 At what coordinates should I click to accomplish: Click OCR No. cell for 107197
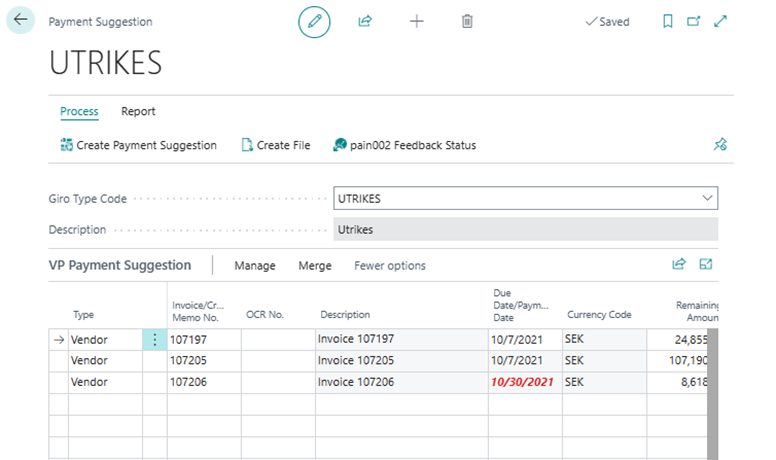pos(278,340)
